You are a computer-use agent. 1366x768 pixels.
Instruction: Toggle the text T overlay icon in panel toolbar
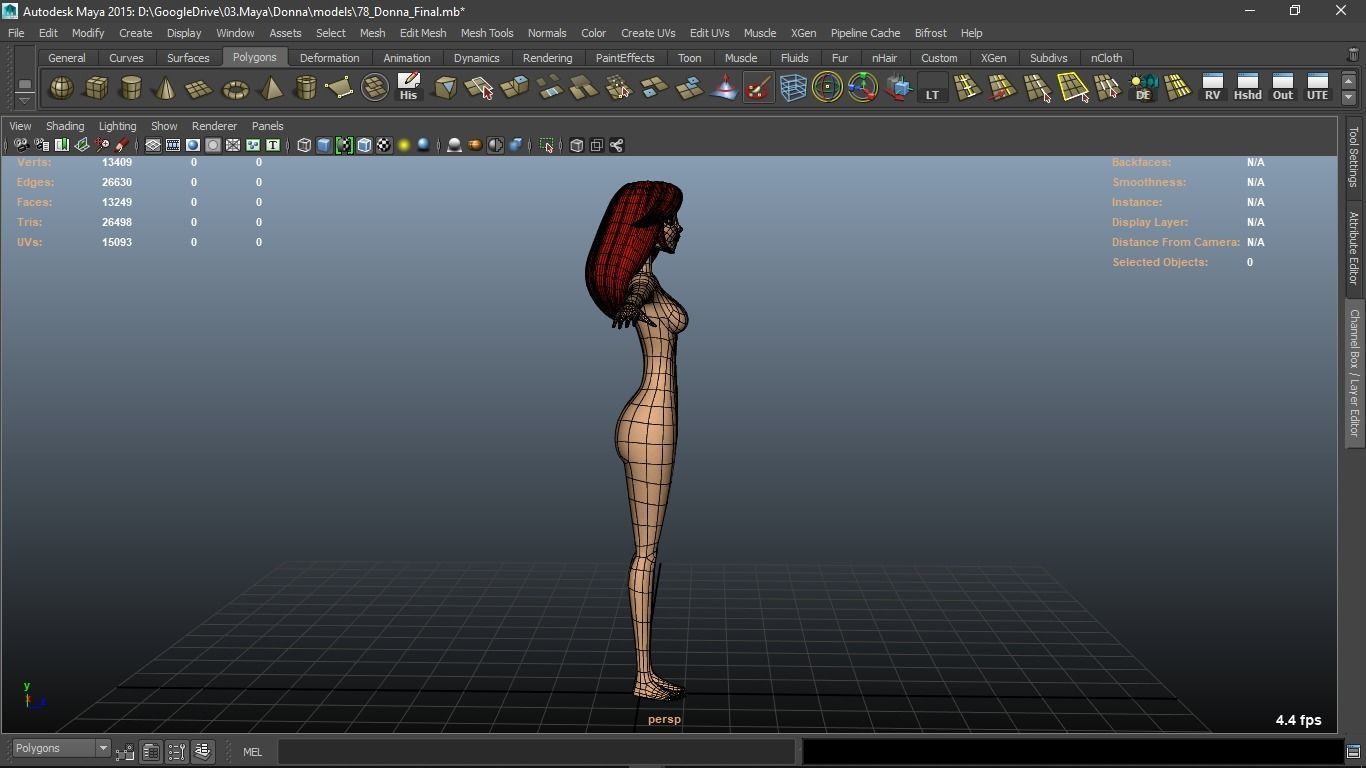pos(273,146)
